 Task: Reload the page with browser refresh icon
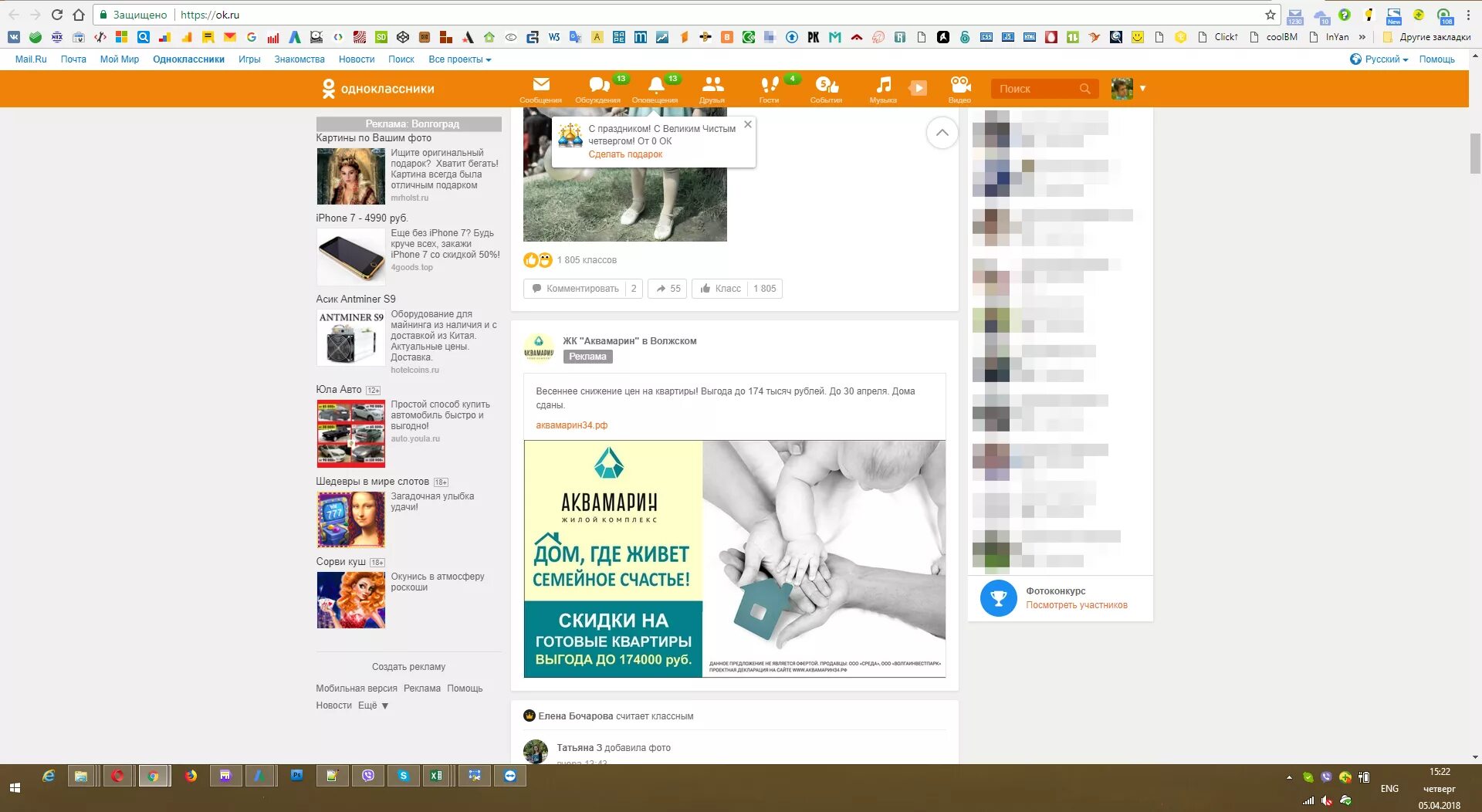(x=56, y=15)
